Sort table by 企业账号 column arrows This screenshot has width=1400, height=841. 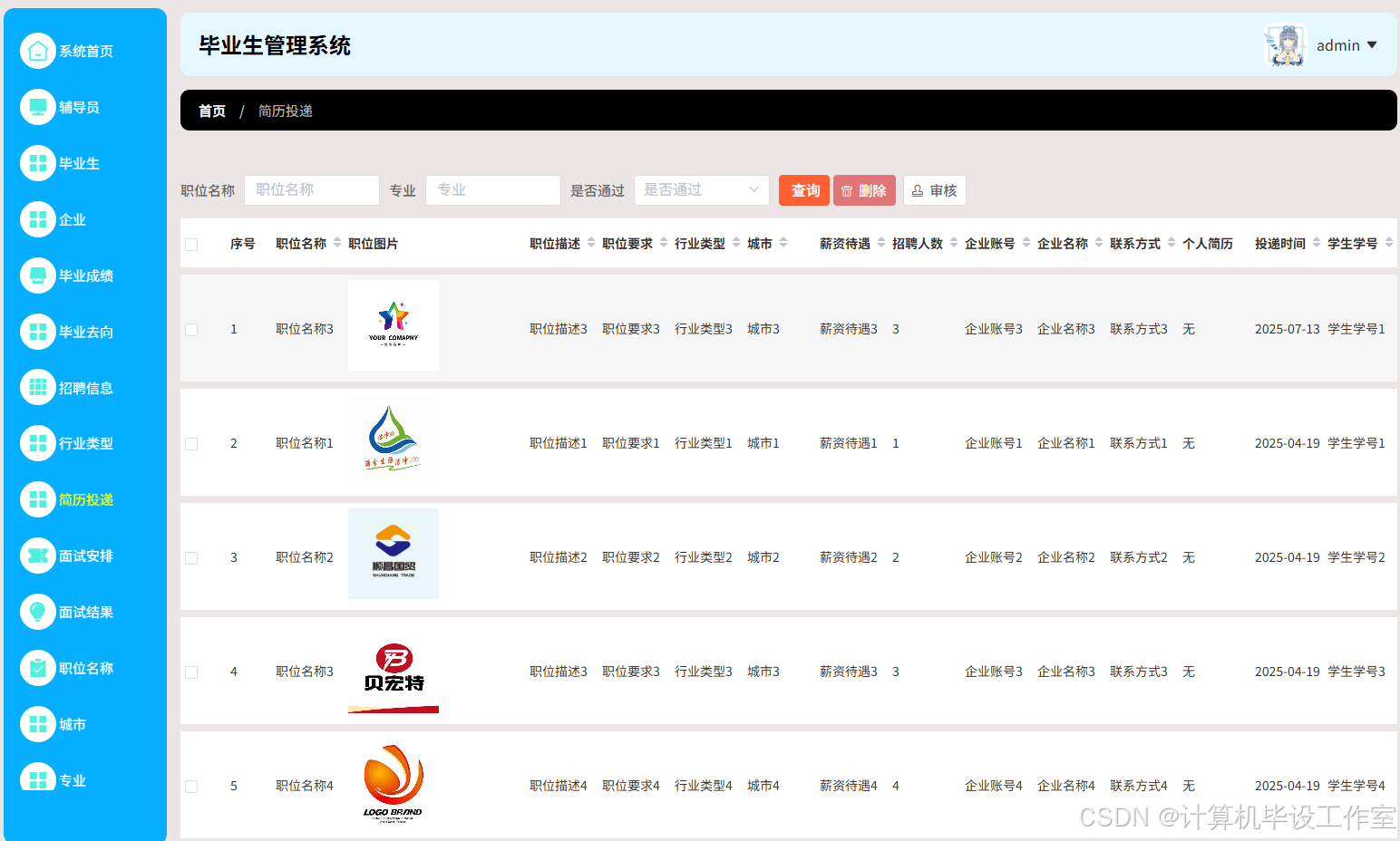[1026, 243]
